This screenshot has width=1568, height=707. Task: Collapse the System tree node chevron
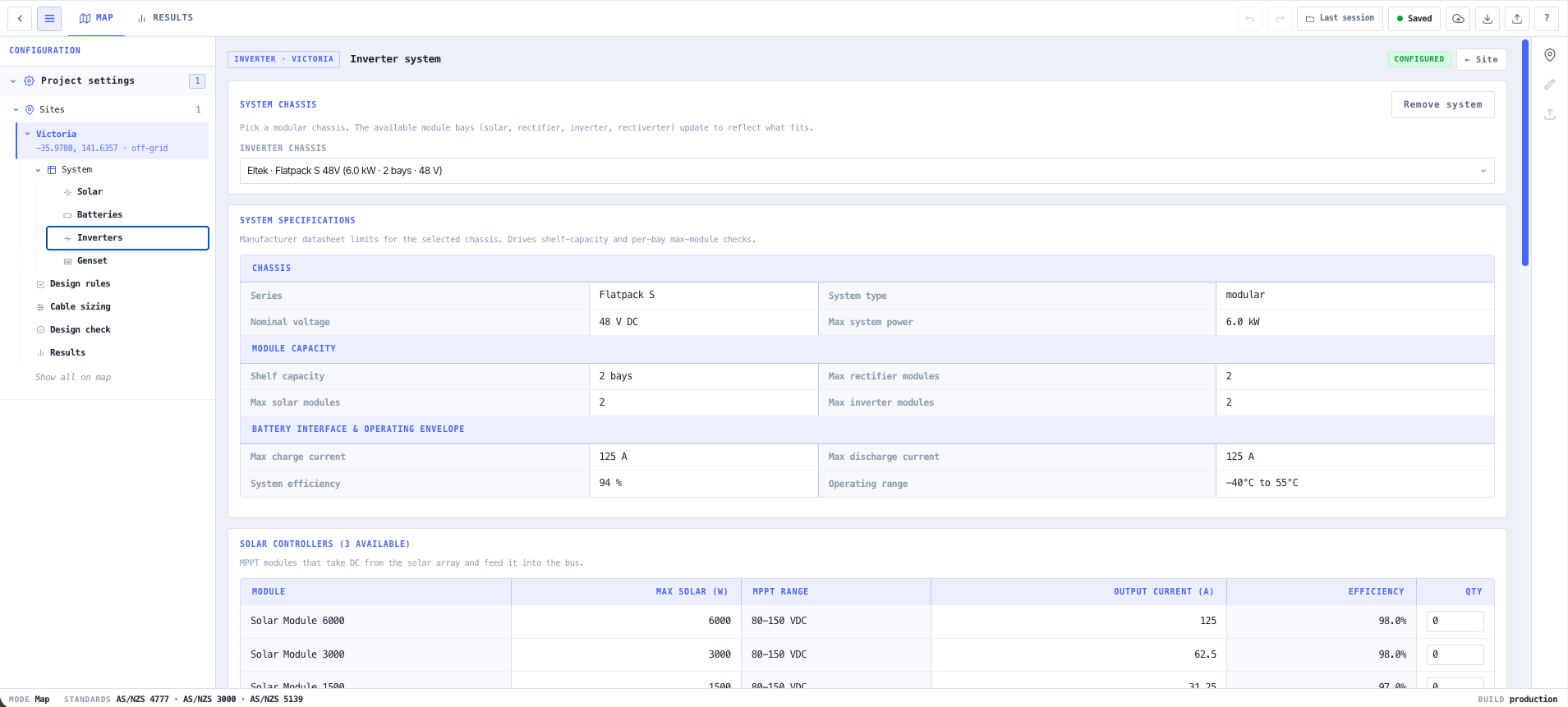pos(38,170)
